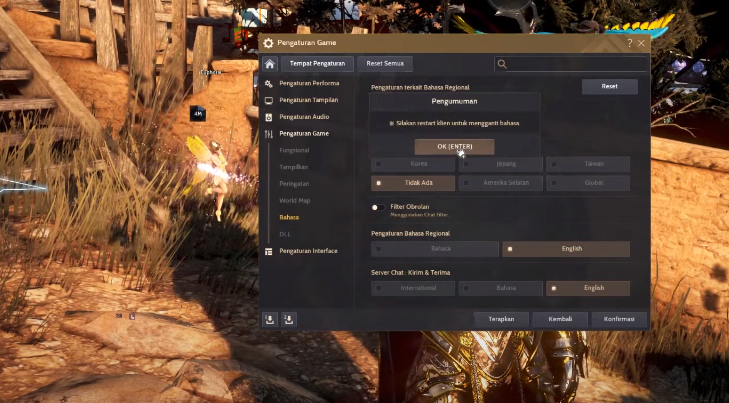Select International for Server Chat
Screen dimensions: 729x403
click(x=413, y=288)
